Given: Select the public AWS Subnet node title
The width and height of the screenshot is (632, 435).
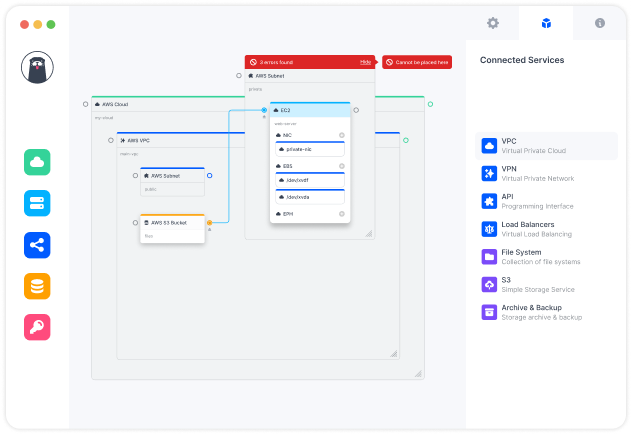Looking at the screenshot, I should [x=165, y=176].
